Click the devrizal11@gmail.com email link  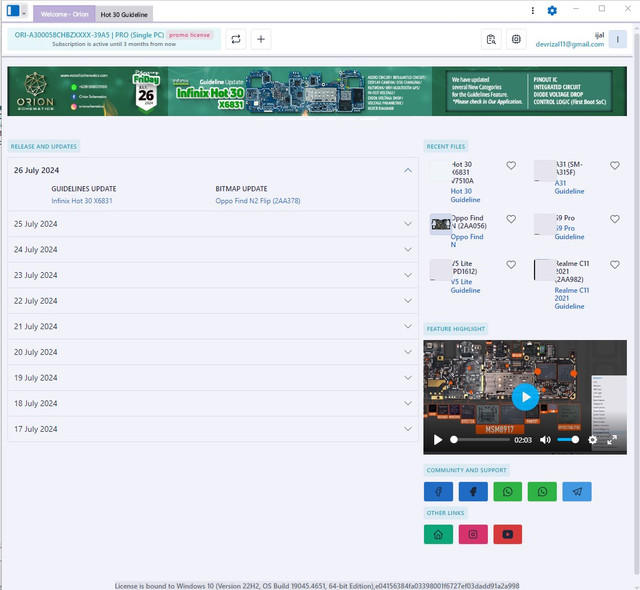click(x=570, y=44)
